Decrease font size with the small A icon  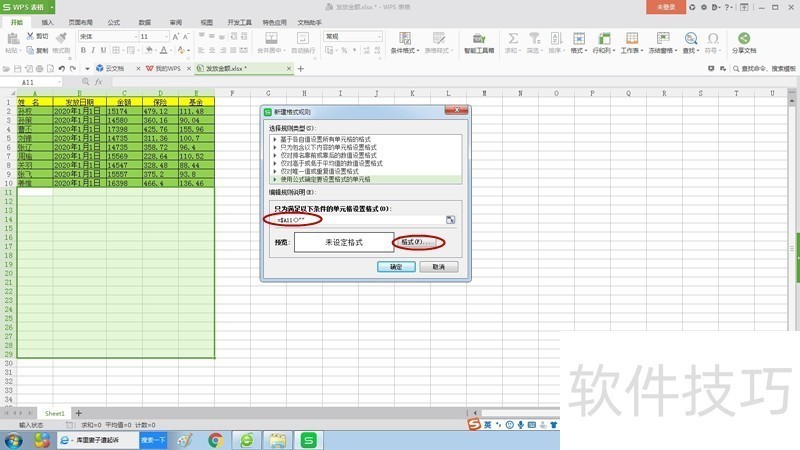(186, 36)
